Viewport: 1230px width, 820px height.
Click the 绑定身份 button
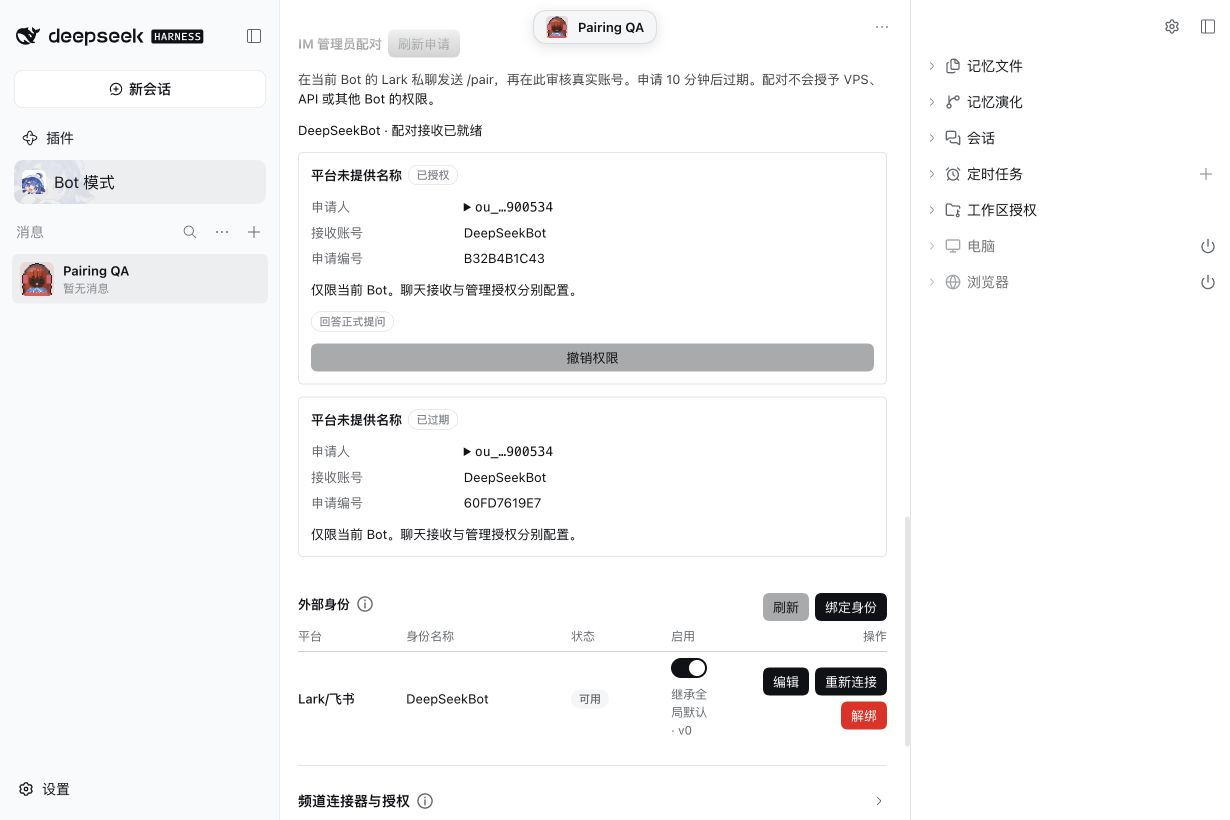tap(851, 607)
